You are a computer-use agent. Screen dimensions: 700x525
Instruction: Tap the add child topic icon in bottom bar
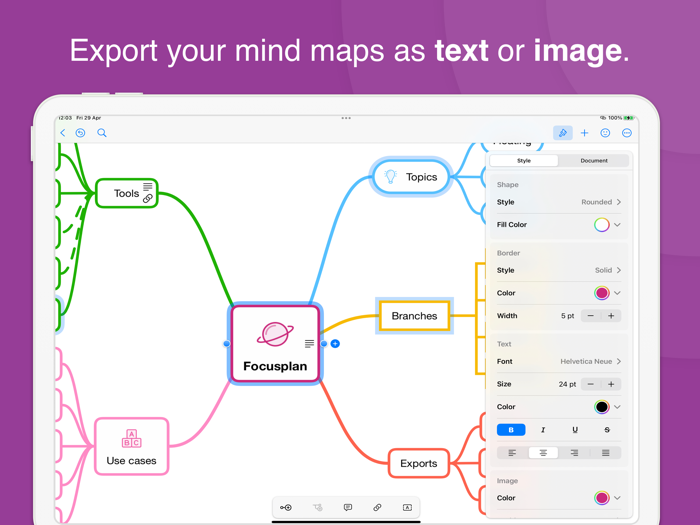coord(286,507)
